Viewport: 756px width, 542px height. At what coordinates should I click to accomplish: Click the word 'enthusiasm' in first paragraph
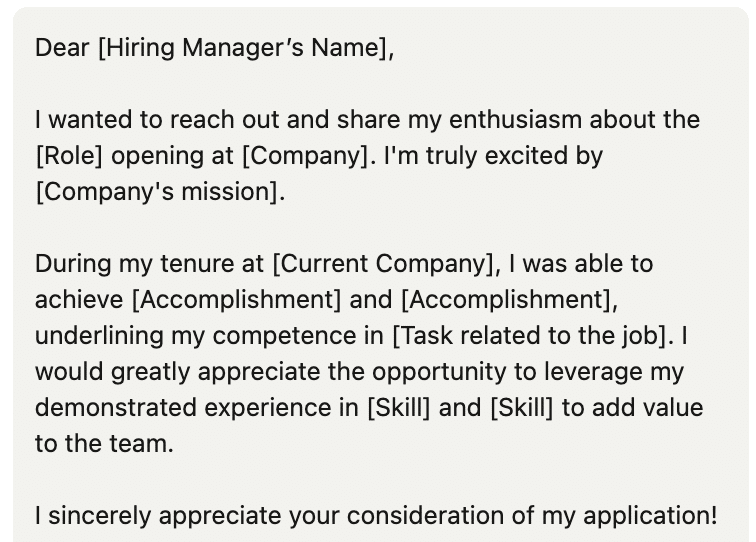(515, 120)
